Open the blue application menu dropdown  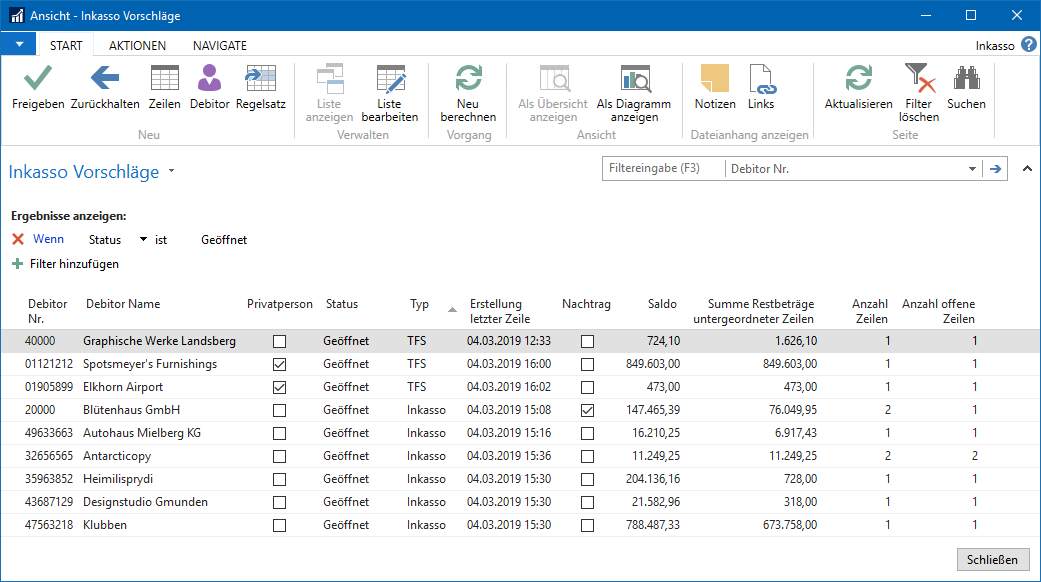(19, 44)
